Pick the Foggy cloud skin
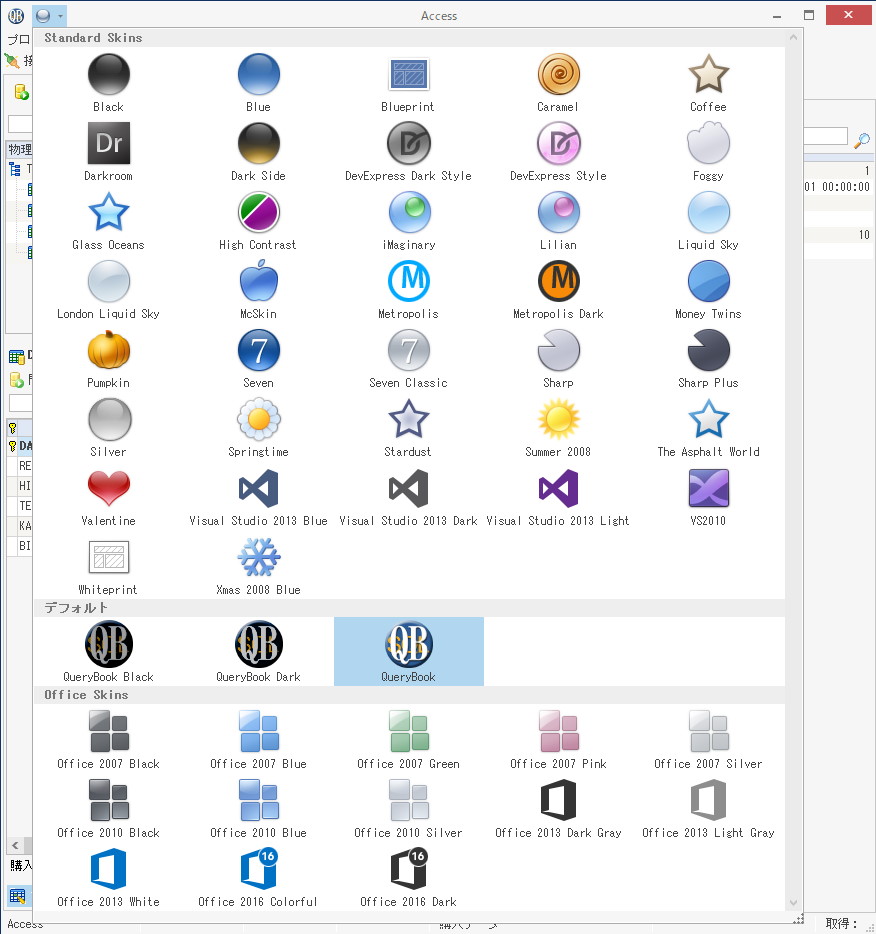The image size is (876, 934). coord(709,152)
